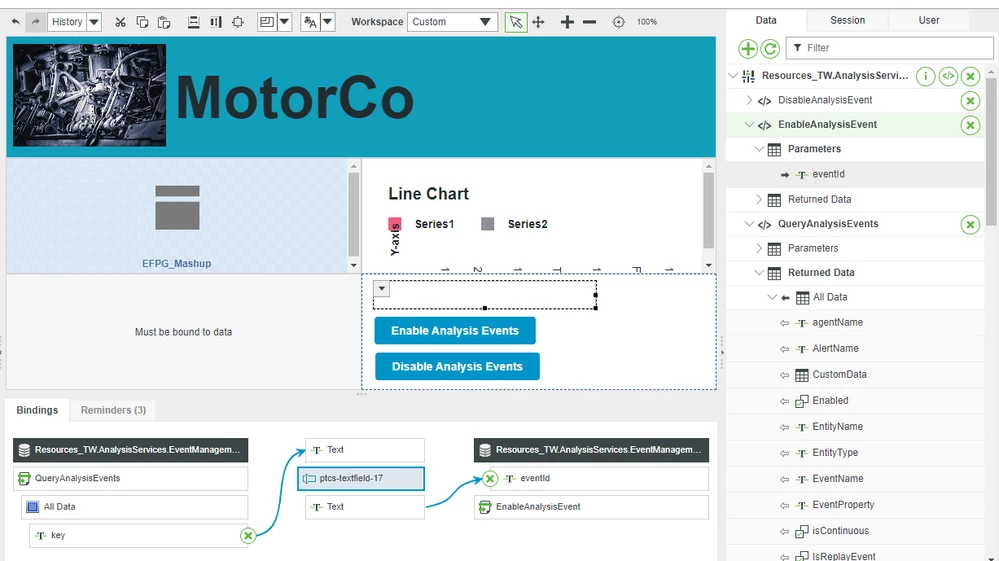This screenshot has height=561, width=999.
Task: Select the EFPG_Mashup contained mashup
Action: (x=177, y=217)
